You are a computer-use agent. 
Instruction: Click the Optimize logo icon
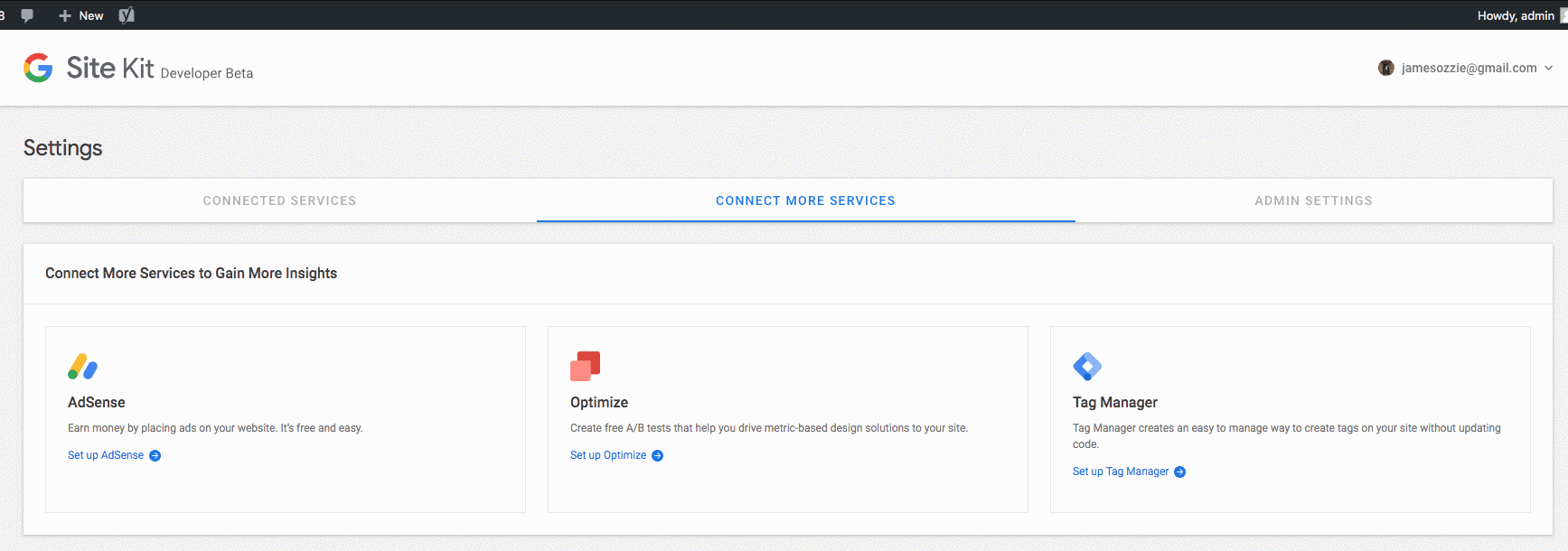tap(586, 366)
